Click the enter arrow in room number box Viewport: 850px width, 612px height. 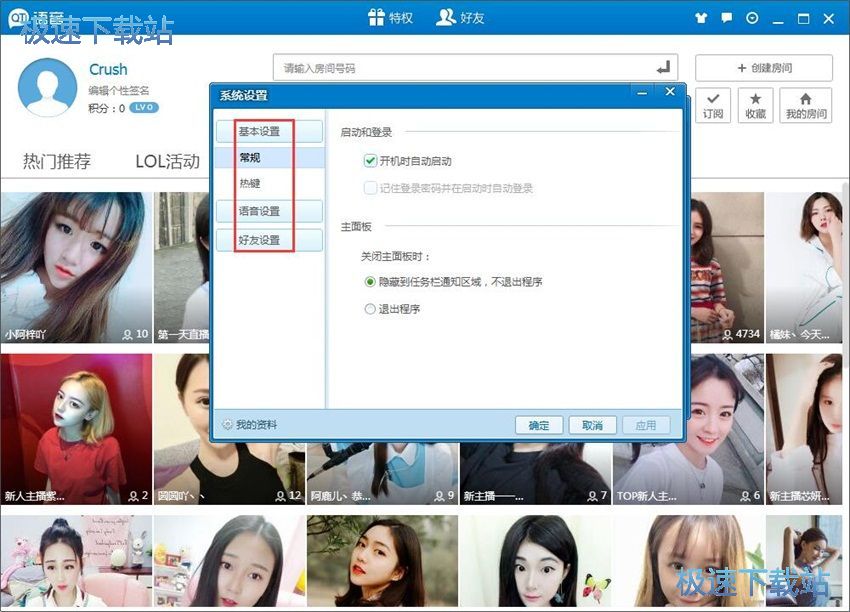[664, 68]
